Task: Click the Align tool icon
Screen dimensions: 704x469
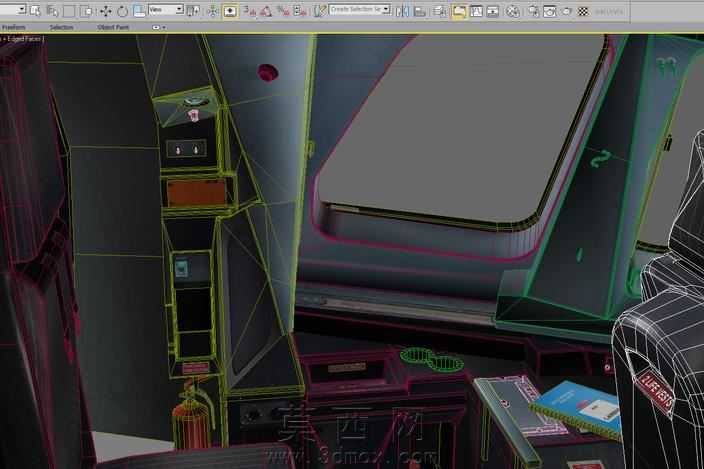Action: (419, 11)
